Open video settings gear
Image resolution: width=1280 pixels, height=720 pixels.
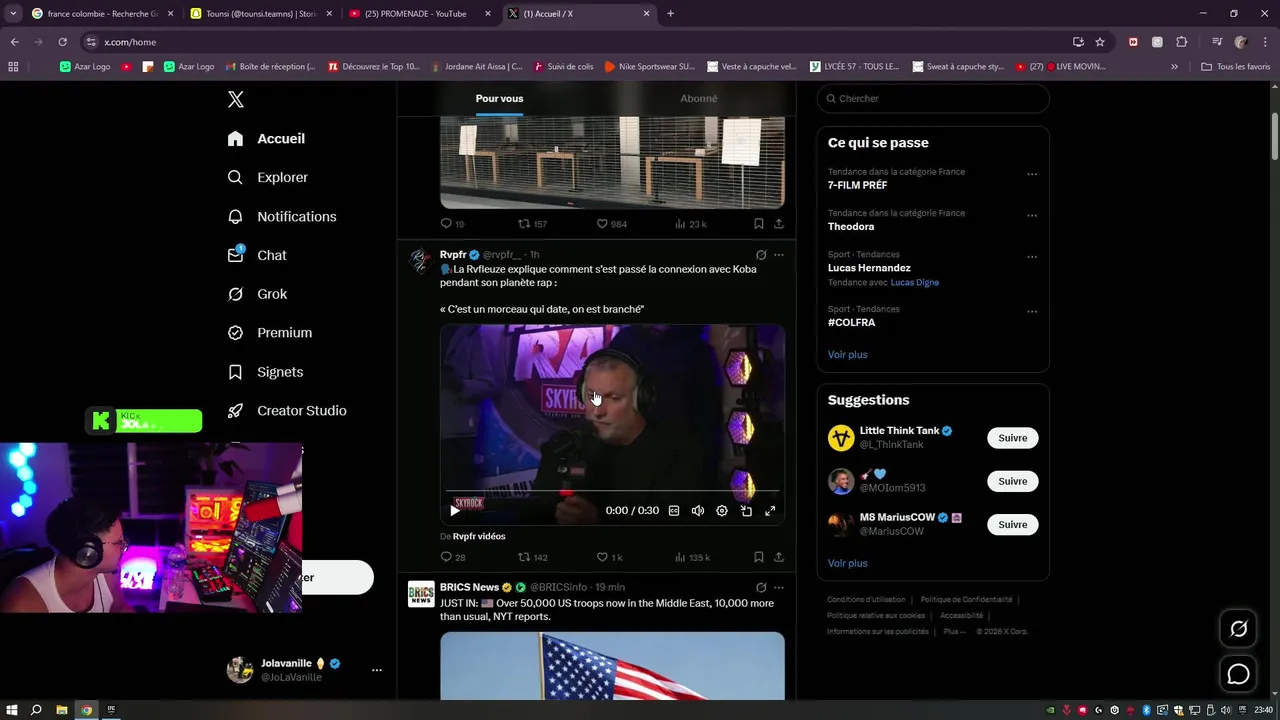[x=722, y=510]
